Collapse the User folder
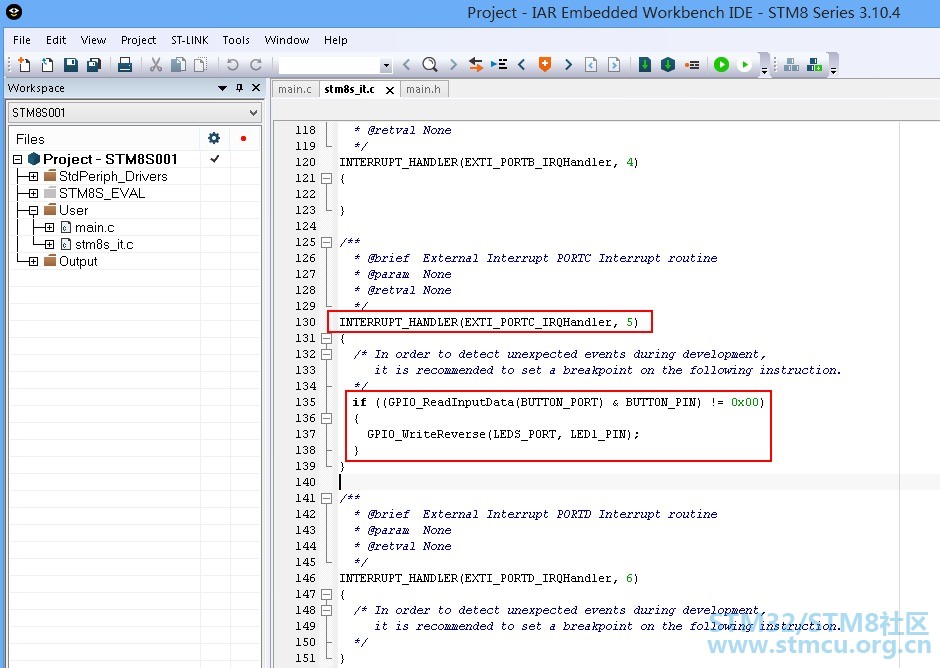940x668 pixels. 34,210
